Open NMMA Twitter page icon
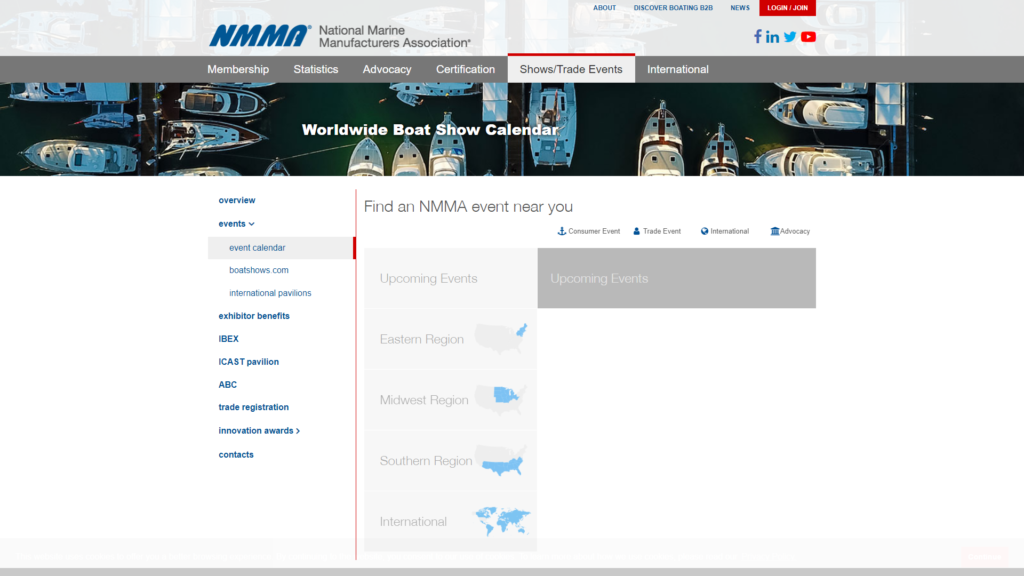Image resolution: width=1024 pixels, height=576 pixels. coord(790,37)
